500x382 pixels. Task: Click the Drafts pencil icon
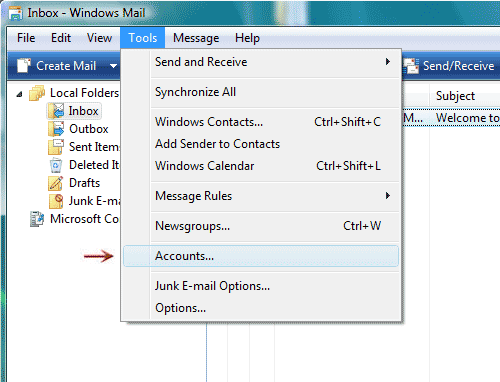click(56, 183)
